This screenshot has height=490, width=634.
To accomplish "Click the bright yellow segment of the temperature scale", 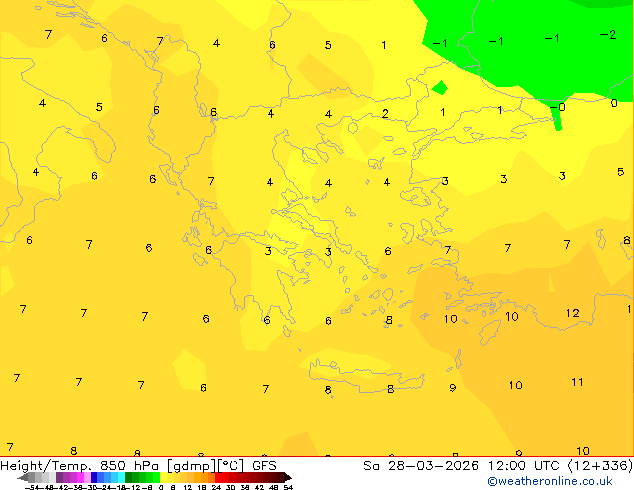I will click(163, 477).
